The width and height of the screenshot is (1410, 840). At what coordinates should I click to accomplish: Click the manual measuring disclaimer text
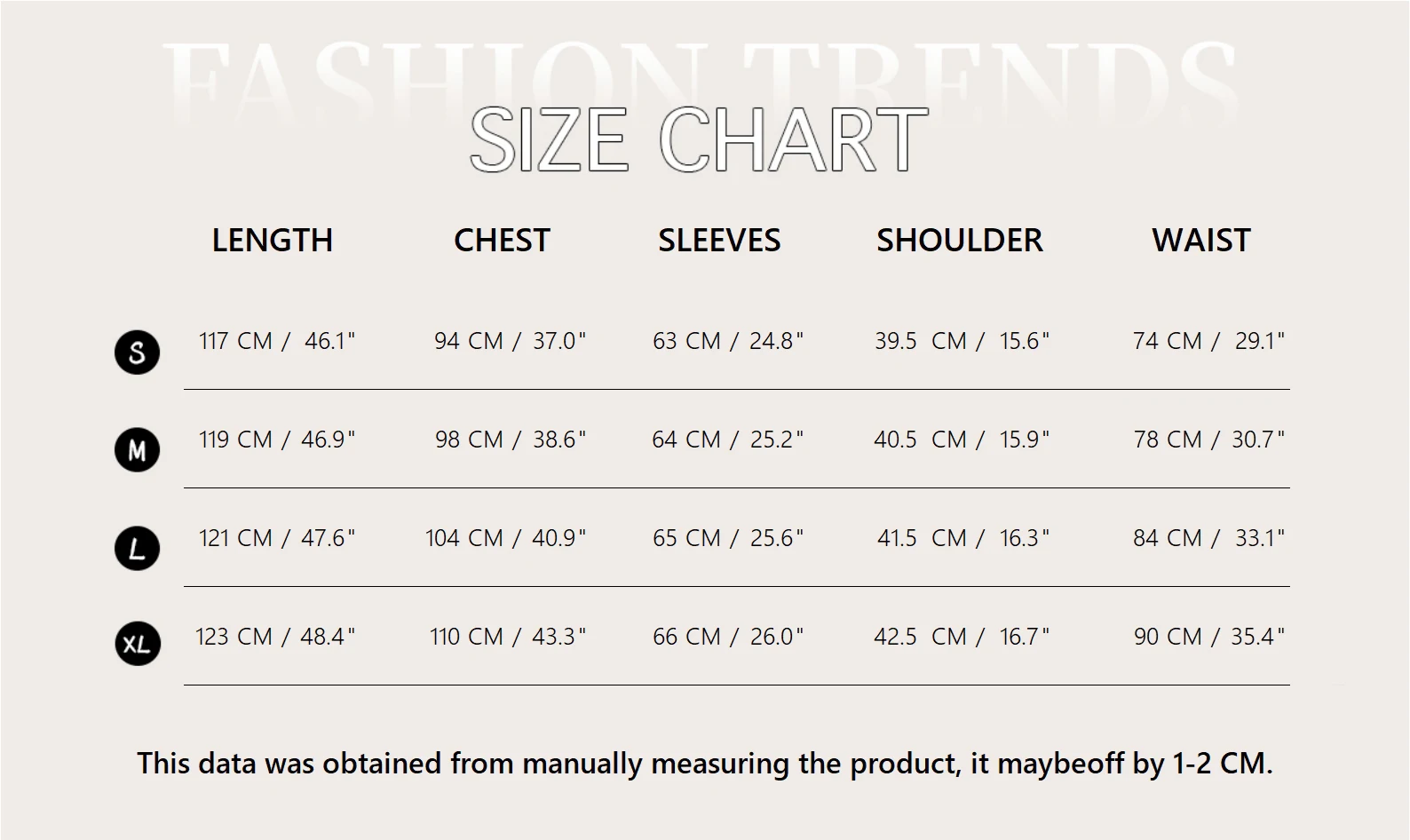pos(704,764)
